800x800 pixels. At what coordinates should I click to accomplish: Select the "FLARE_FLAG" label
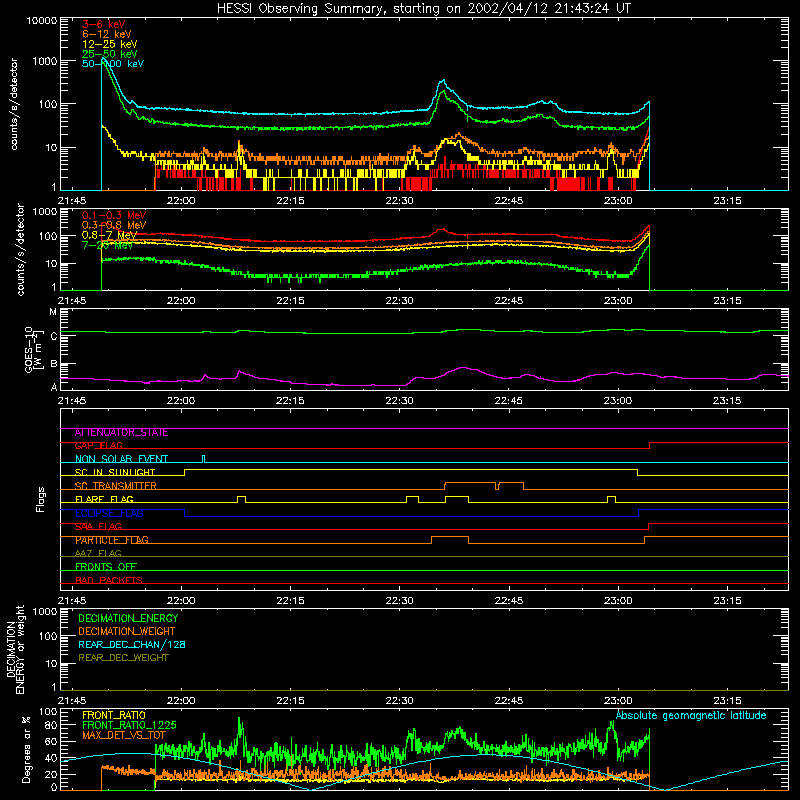[104, 499]
